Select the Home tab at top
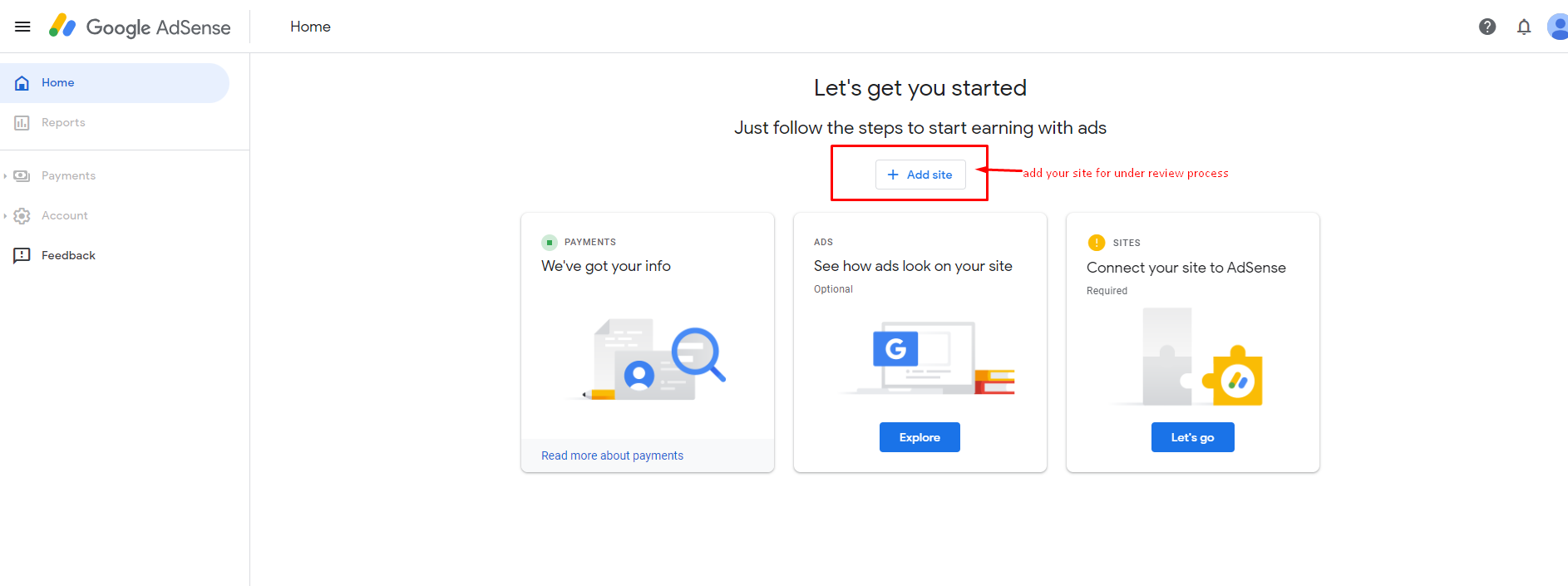 [309, 26]
